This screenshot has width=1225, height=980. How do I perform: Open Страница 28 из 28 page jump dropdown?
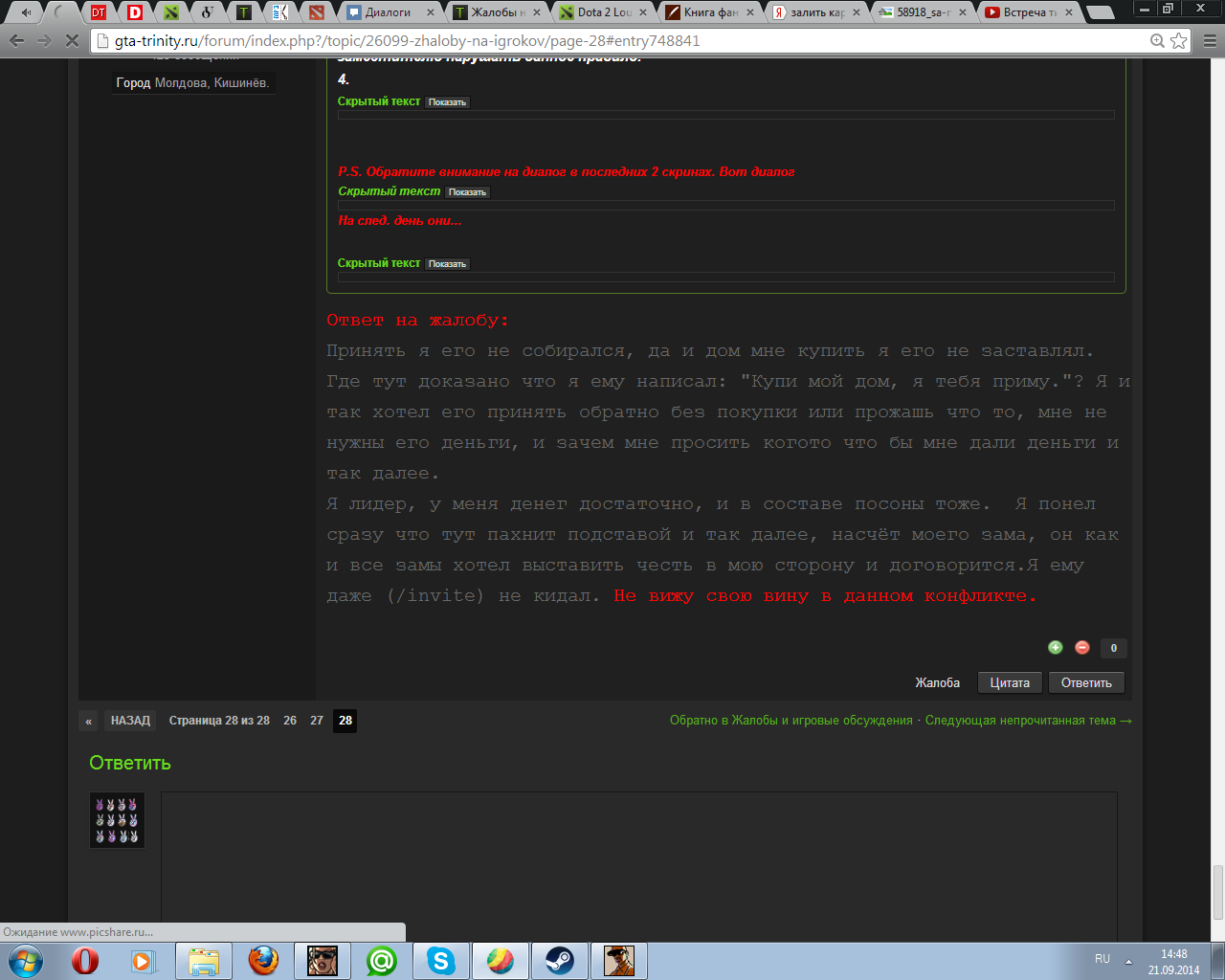219,721
